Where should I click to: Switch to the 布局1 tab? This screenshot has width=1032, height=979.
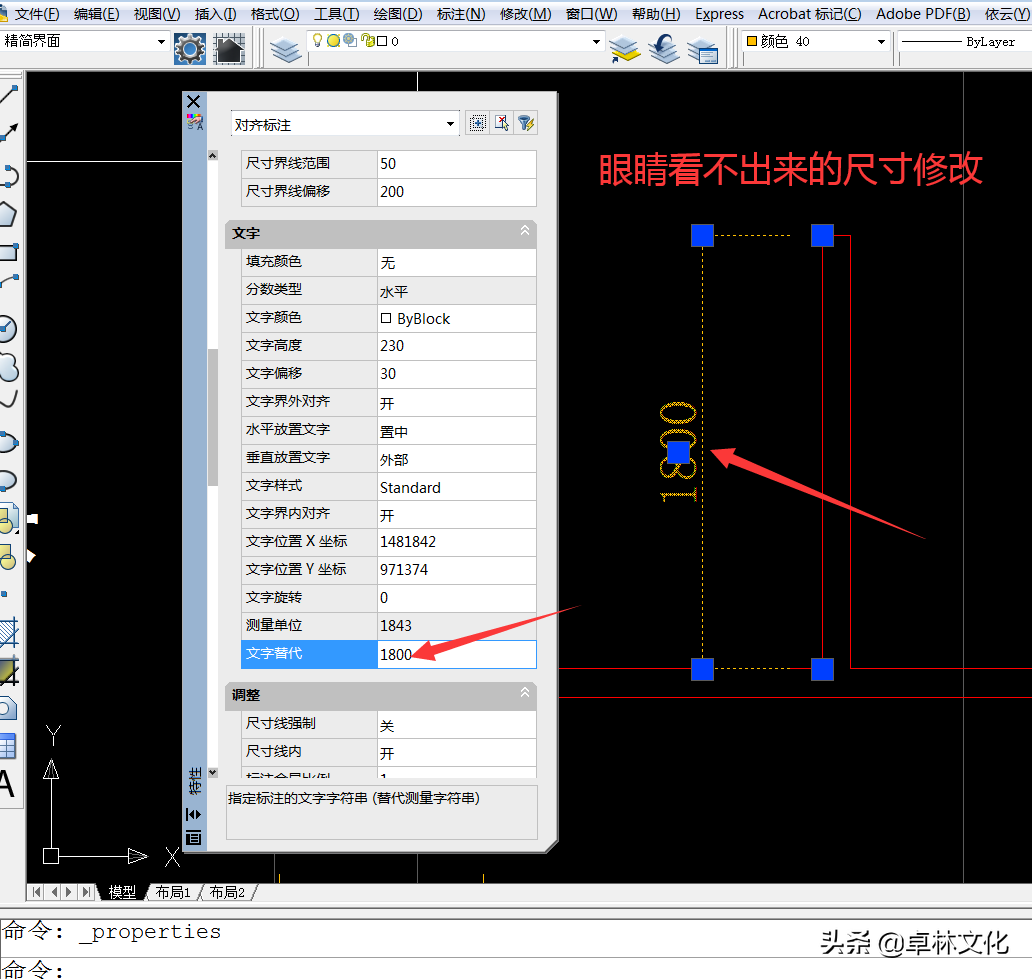tap(172, 892)
